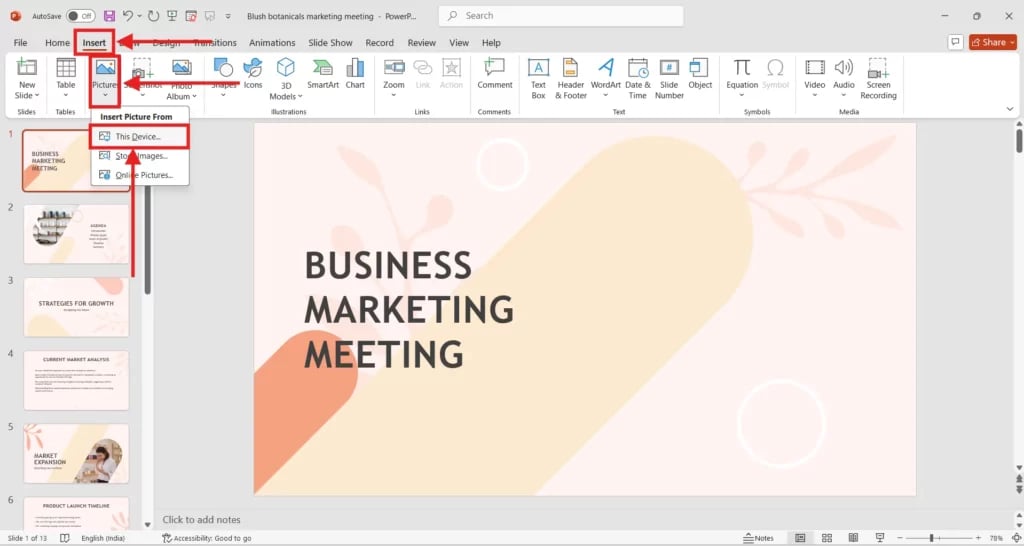Click the Header & Footer icon
This screenshot has height=546, width=1024.
click(x=571, y=69)
